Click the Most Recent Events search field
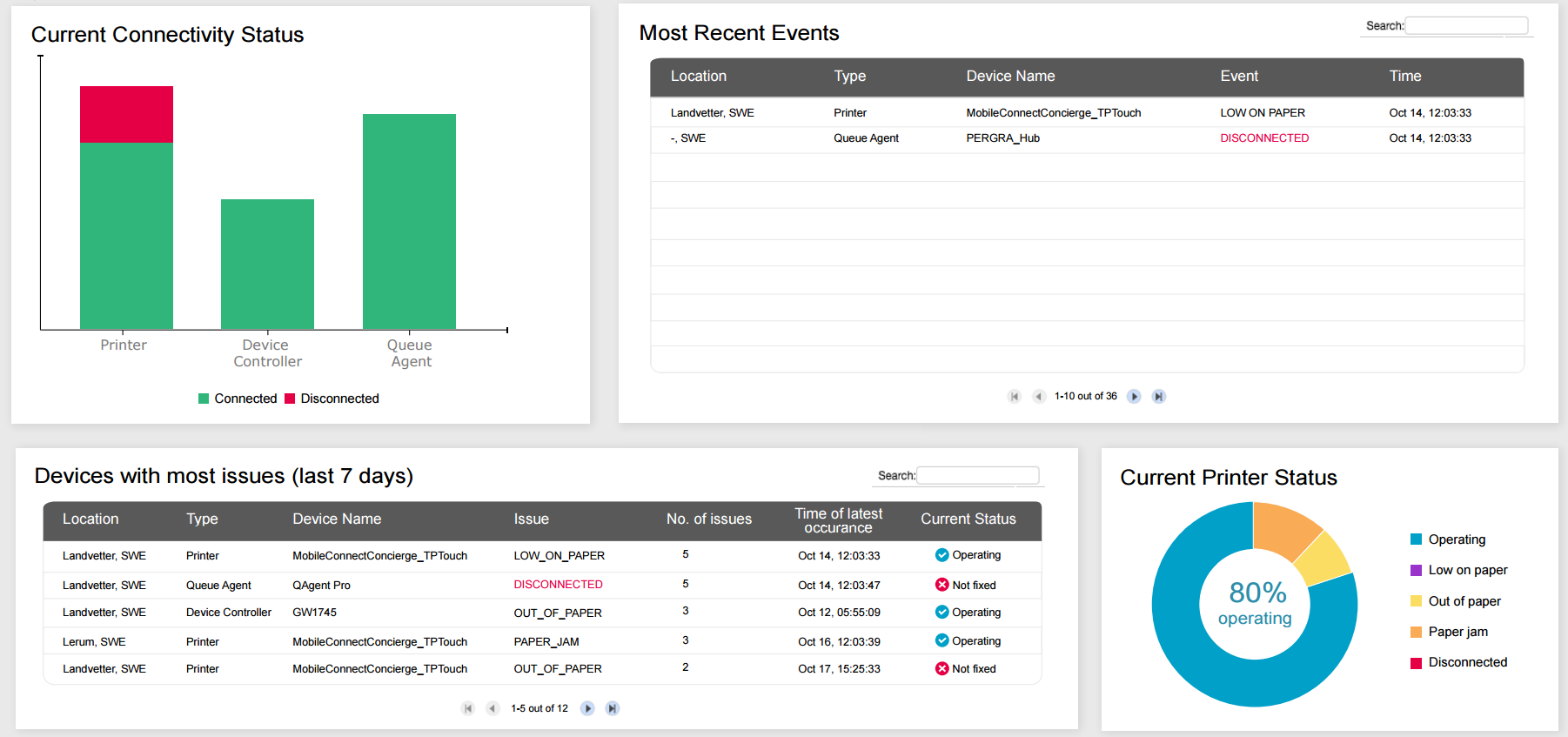The height and width of the screenshot is (737, 1568). tap(1466, 26)
